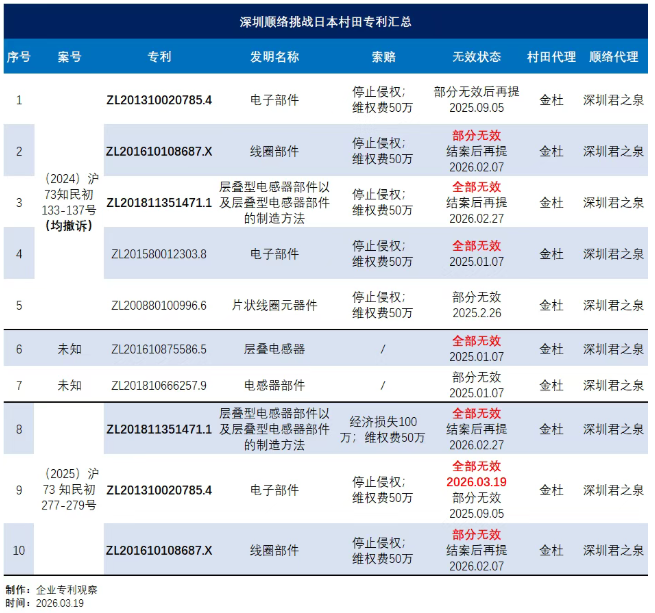Image resolution: width=655 pixels, height=613 pixels.
Task: Click 部分无效 2025.01.07 status in row 7
Action: click(477, 385)
